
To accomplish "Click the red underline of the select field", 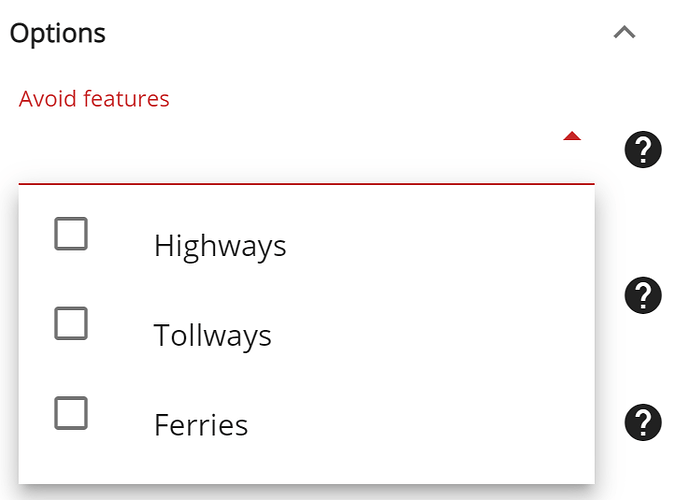I will pos(307,184).
